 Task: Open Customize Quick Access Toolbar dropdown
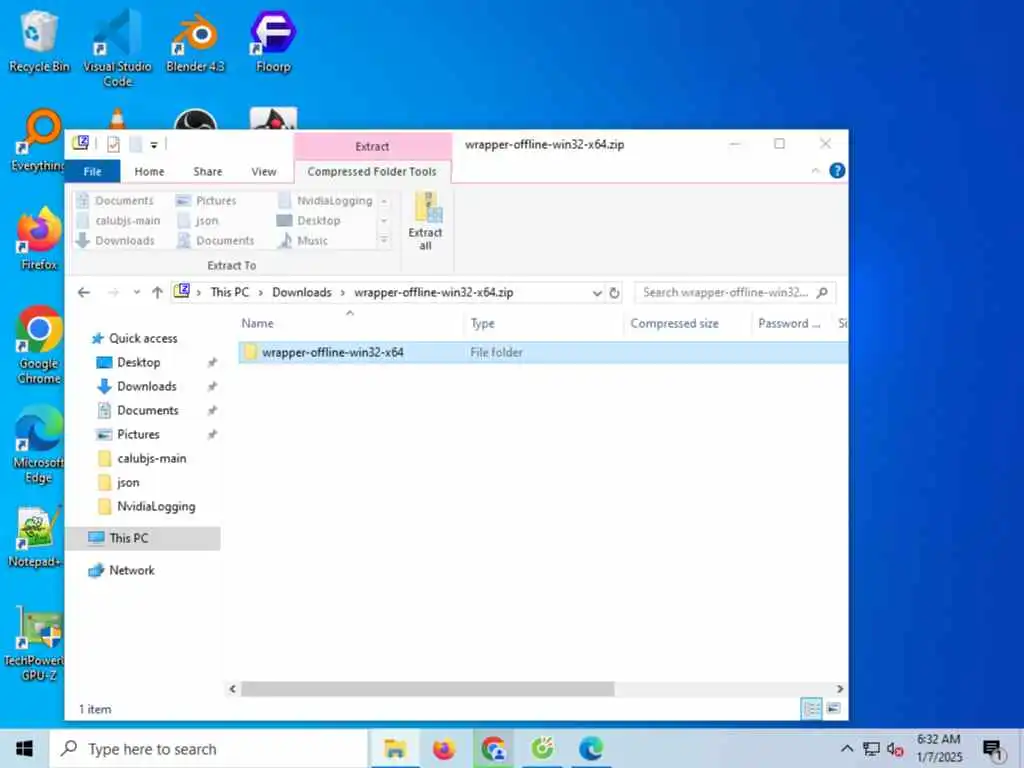(x=154, y=145)
